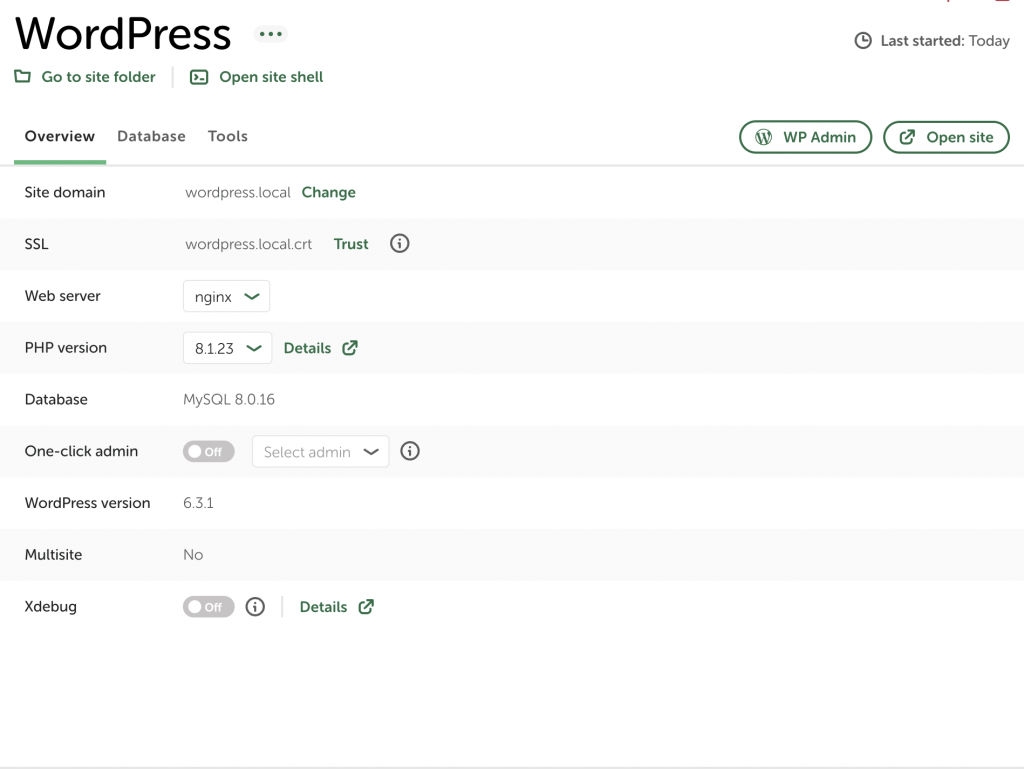Click the WordPress site title

pyautogui.click(x=123, y=34)
